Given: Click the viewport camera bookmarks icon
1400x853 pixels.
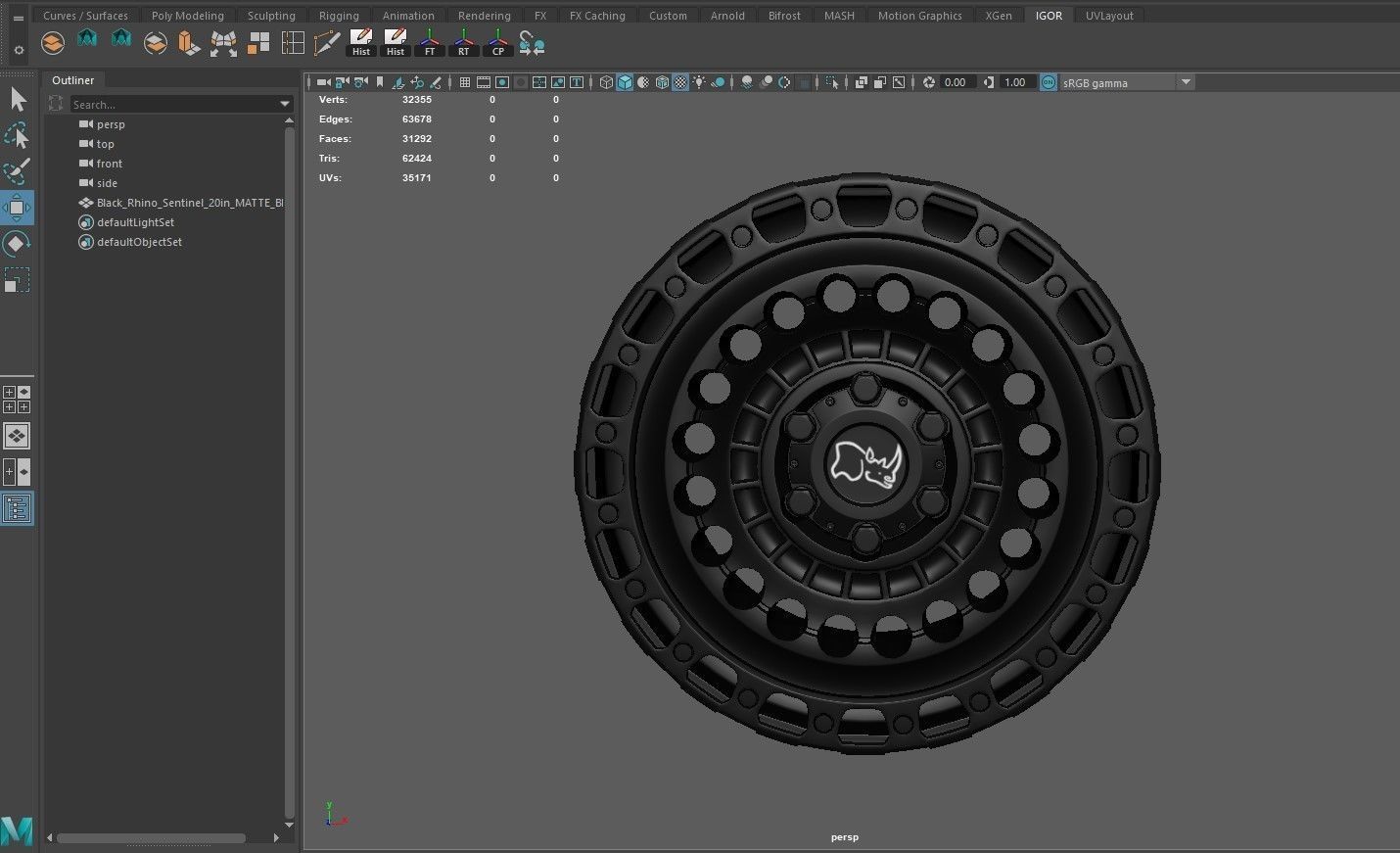Looking at the screenshot, I should [380, 82].
